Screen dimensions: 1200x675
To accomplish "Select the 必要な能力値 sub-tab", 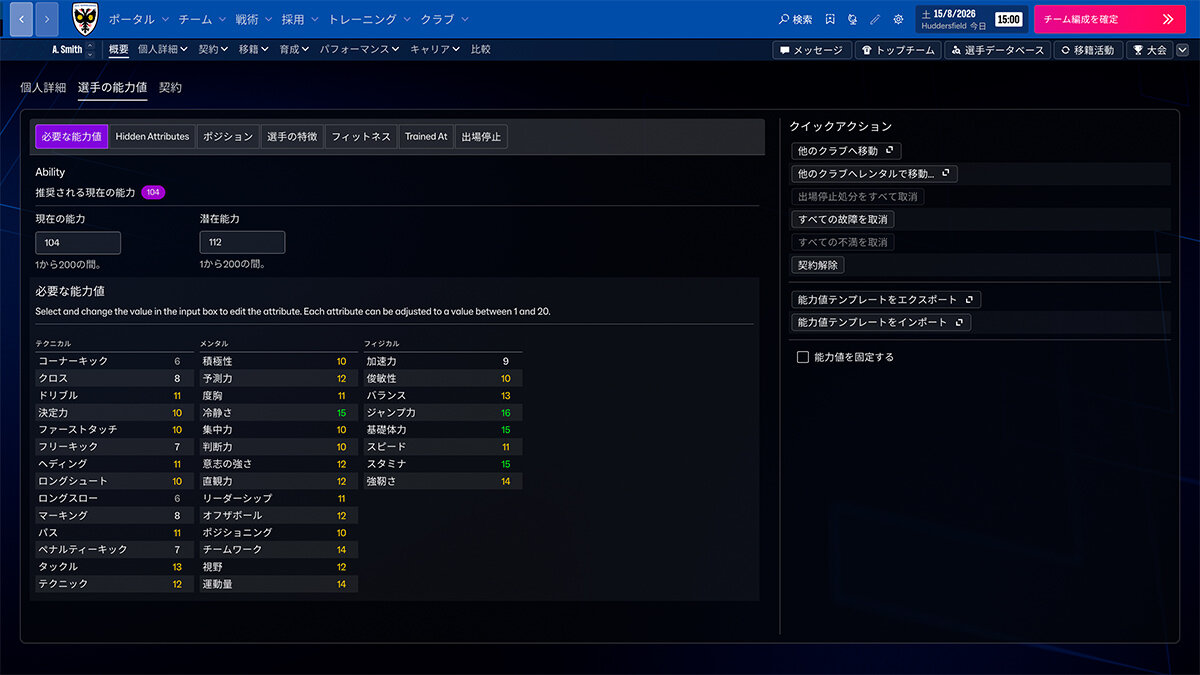I will click(71, 136).
